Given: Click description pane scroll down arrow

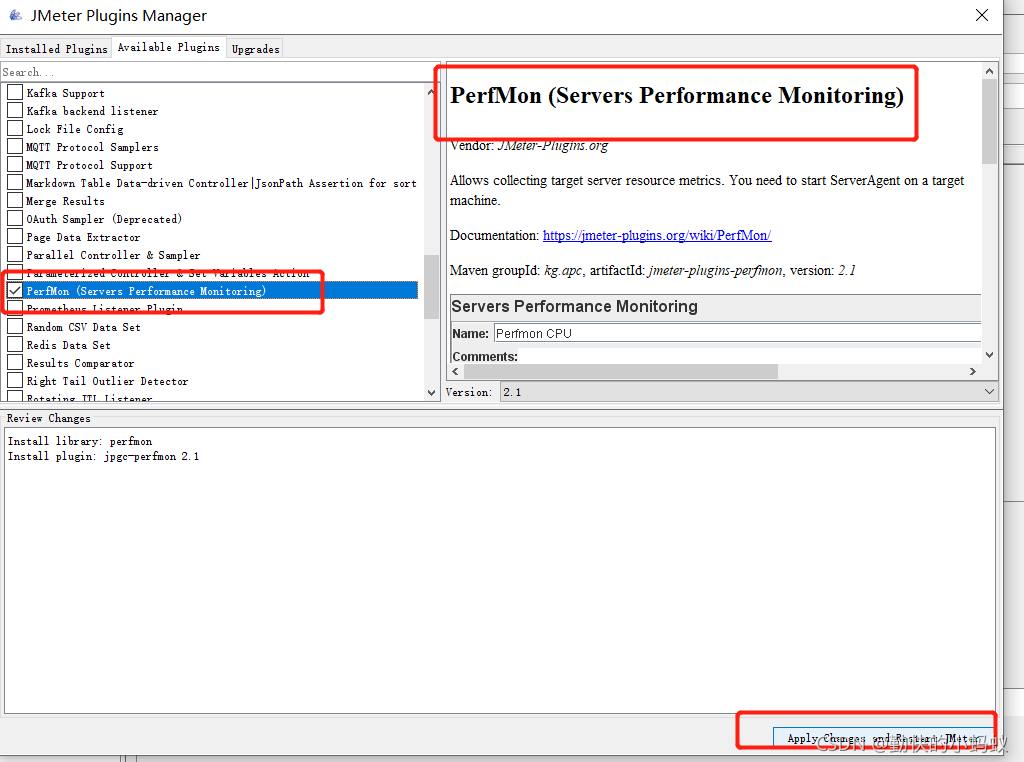Looking at the screenshot, I should pyautogui.click(x=989, y=355).
